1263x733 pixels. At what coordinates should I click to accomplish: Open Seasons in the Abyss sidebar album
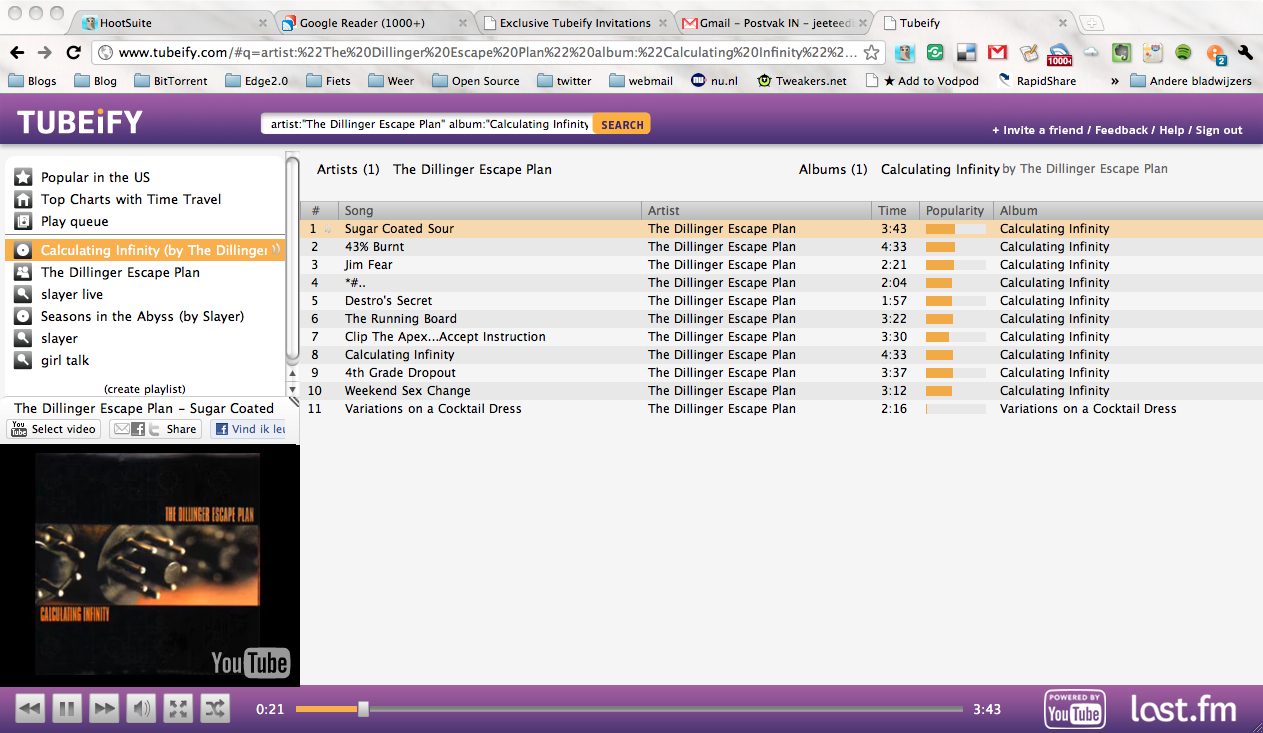142,316
